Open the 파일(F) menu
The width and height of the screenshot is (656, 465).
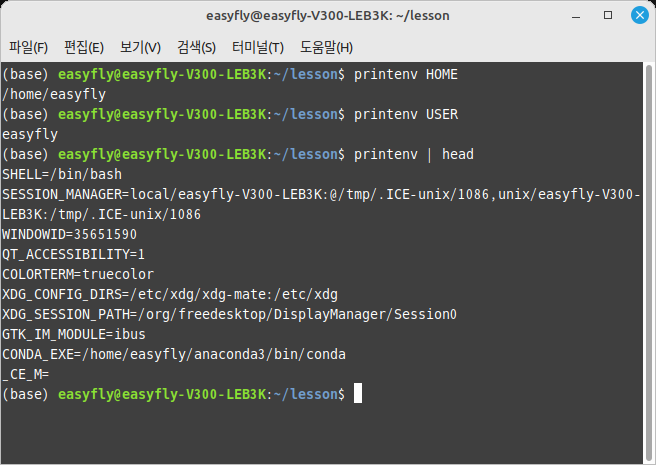point(28,47)
